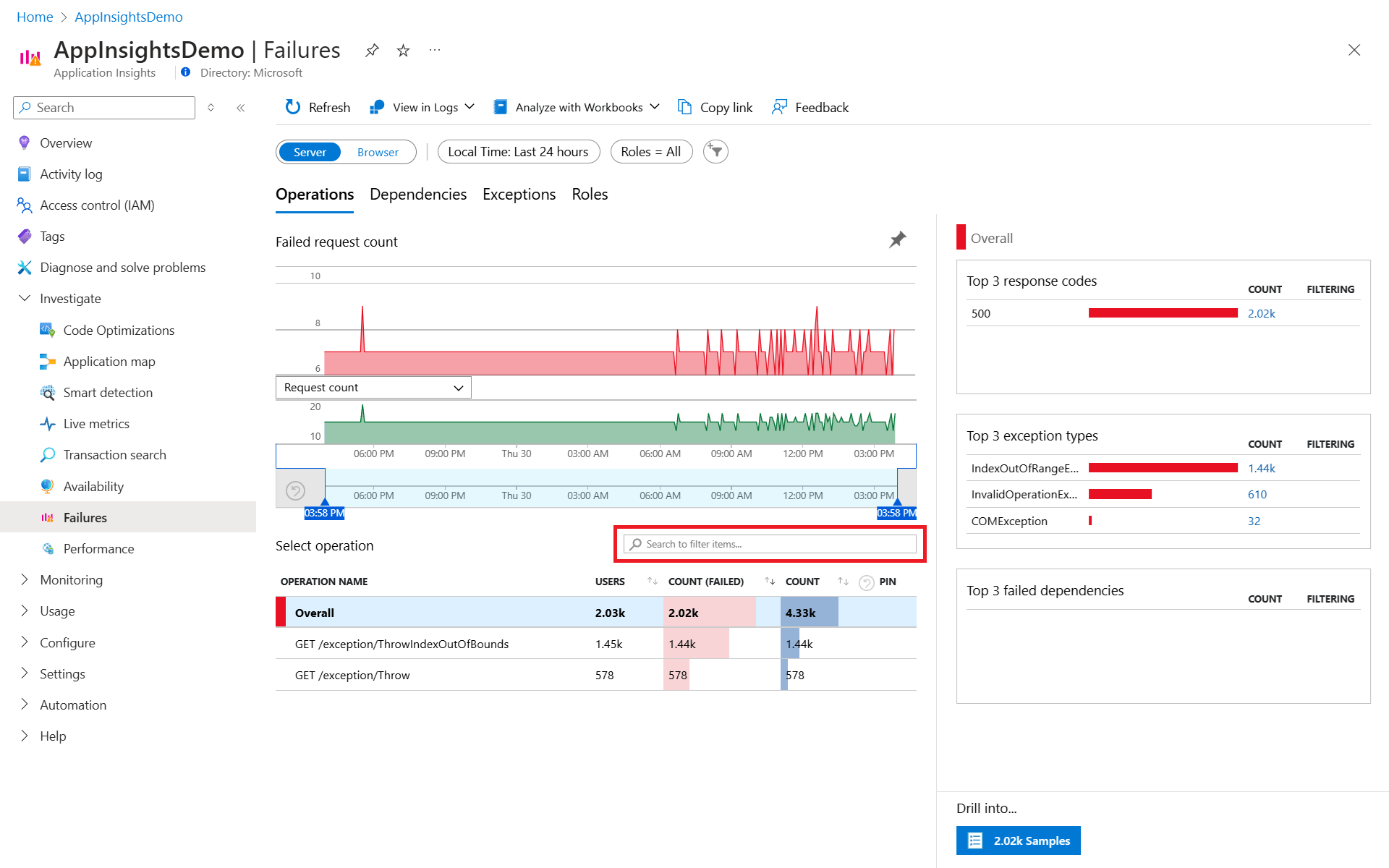
Task: Open the Dependencies tab
Action: pos(417,194)
